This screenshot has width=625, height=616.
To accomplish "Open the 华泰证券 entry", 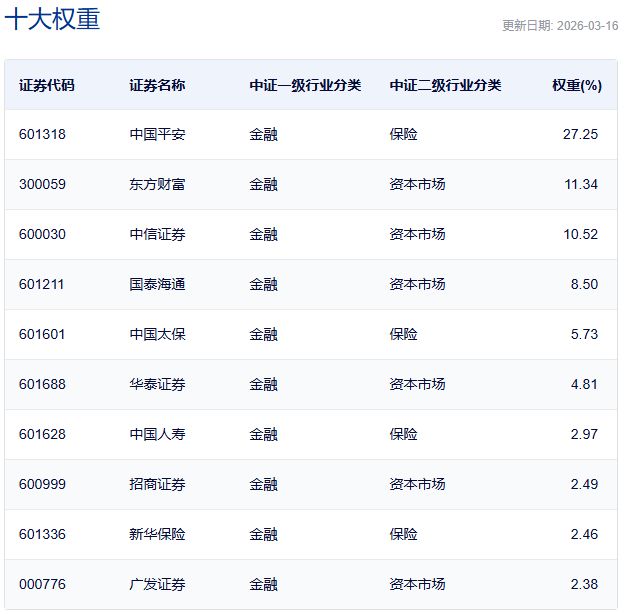I will tap(157, 384).
